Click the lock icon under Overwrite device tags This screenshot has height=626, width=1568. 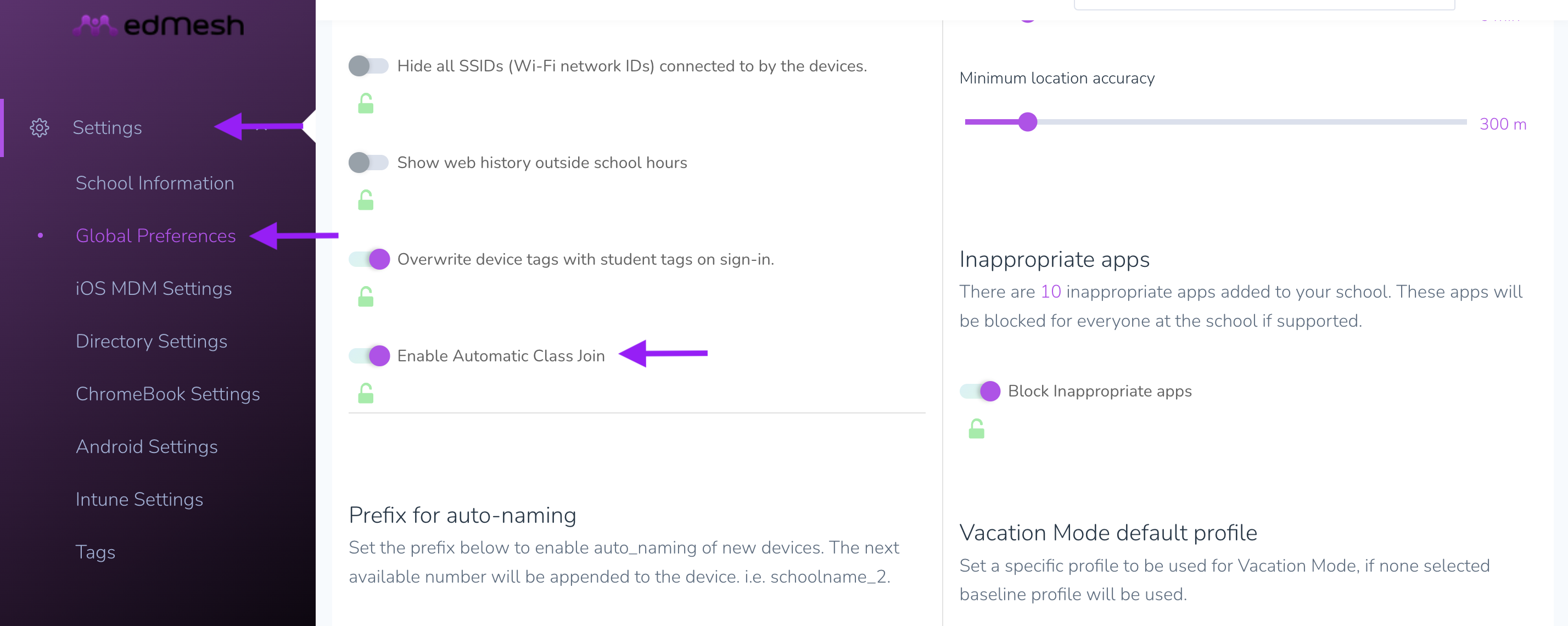(366, 297)
